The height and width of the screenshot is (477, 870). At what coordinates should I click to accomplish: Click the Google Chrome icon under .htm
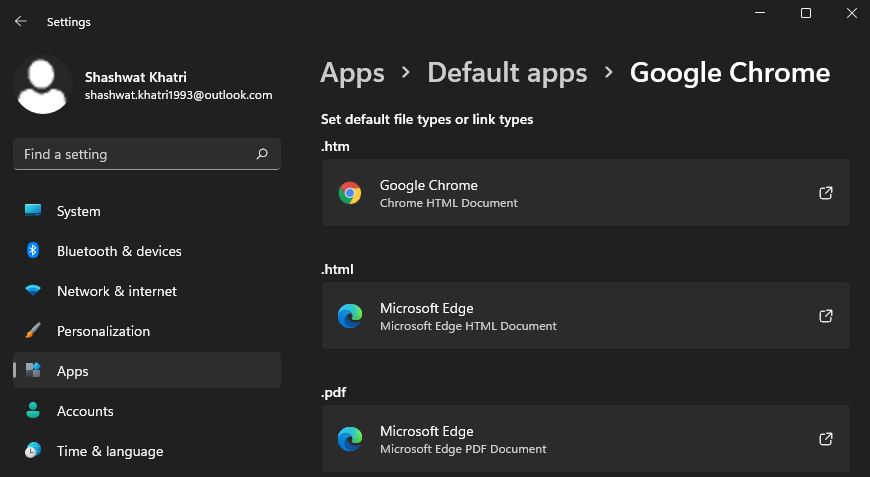point(350,193)
